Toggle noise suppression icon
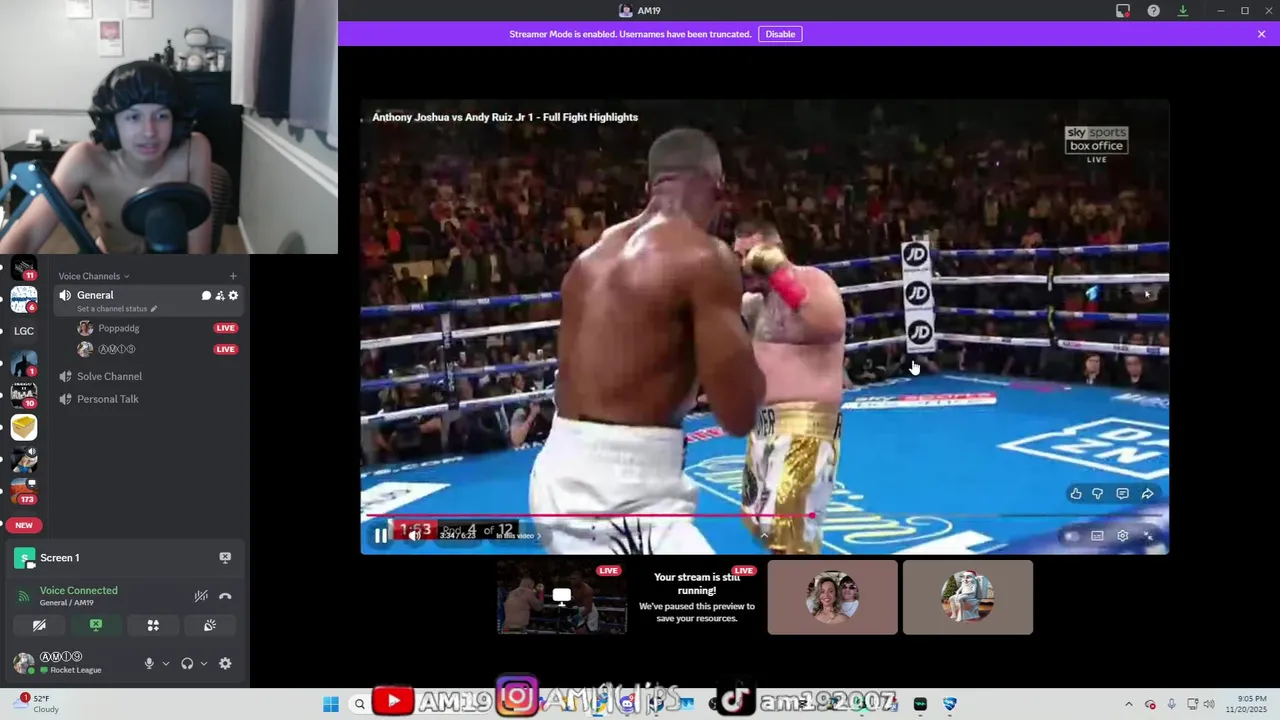 click(201, 596)
